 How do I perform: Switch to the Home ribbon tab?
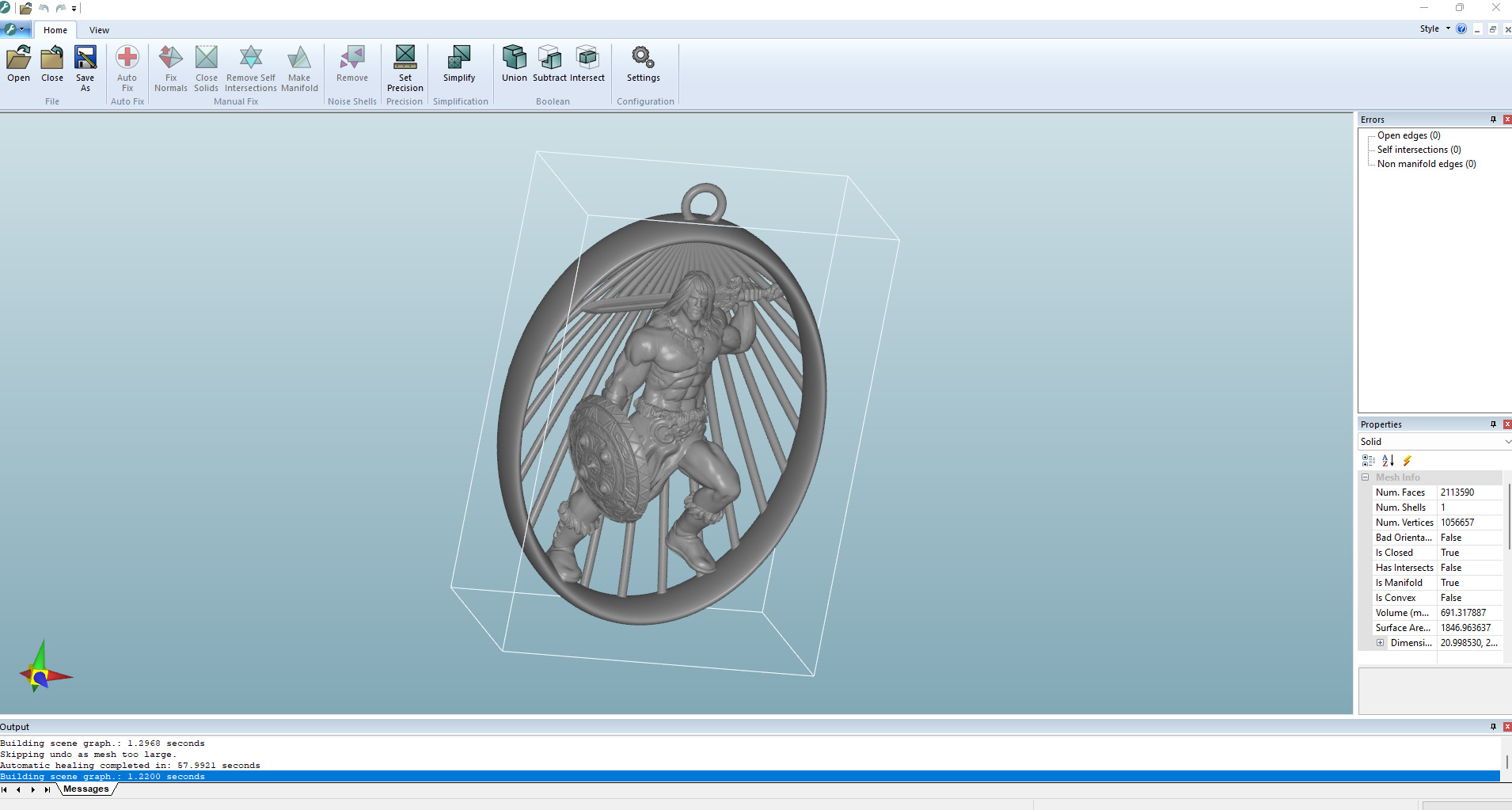(x=55, y=30)
